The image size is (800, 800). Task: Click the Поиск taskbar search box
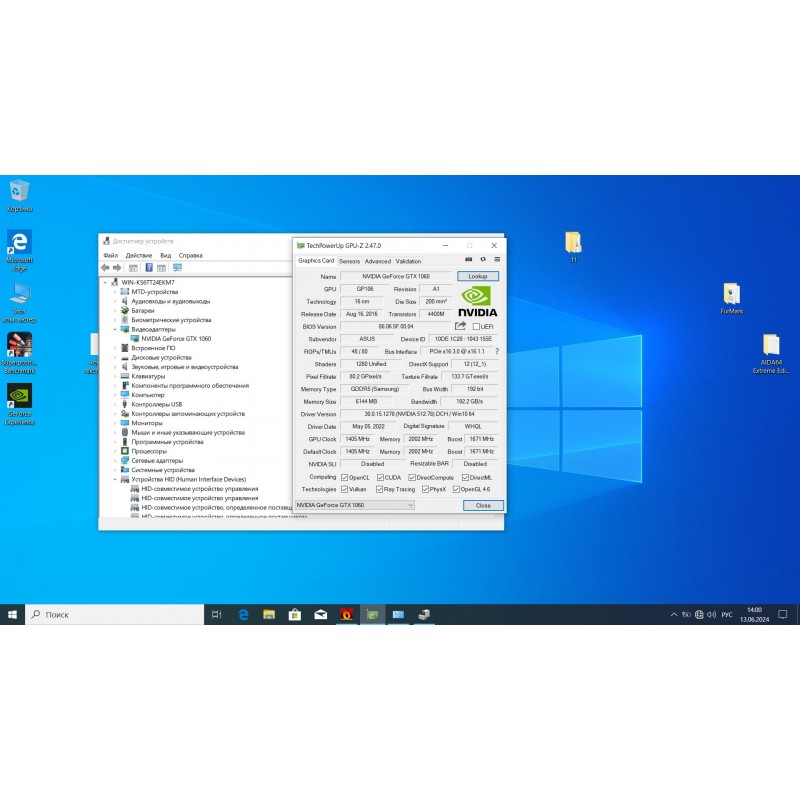click(114, 615)
